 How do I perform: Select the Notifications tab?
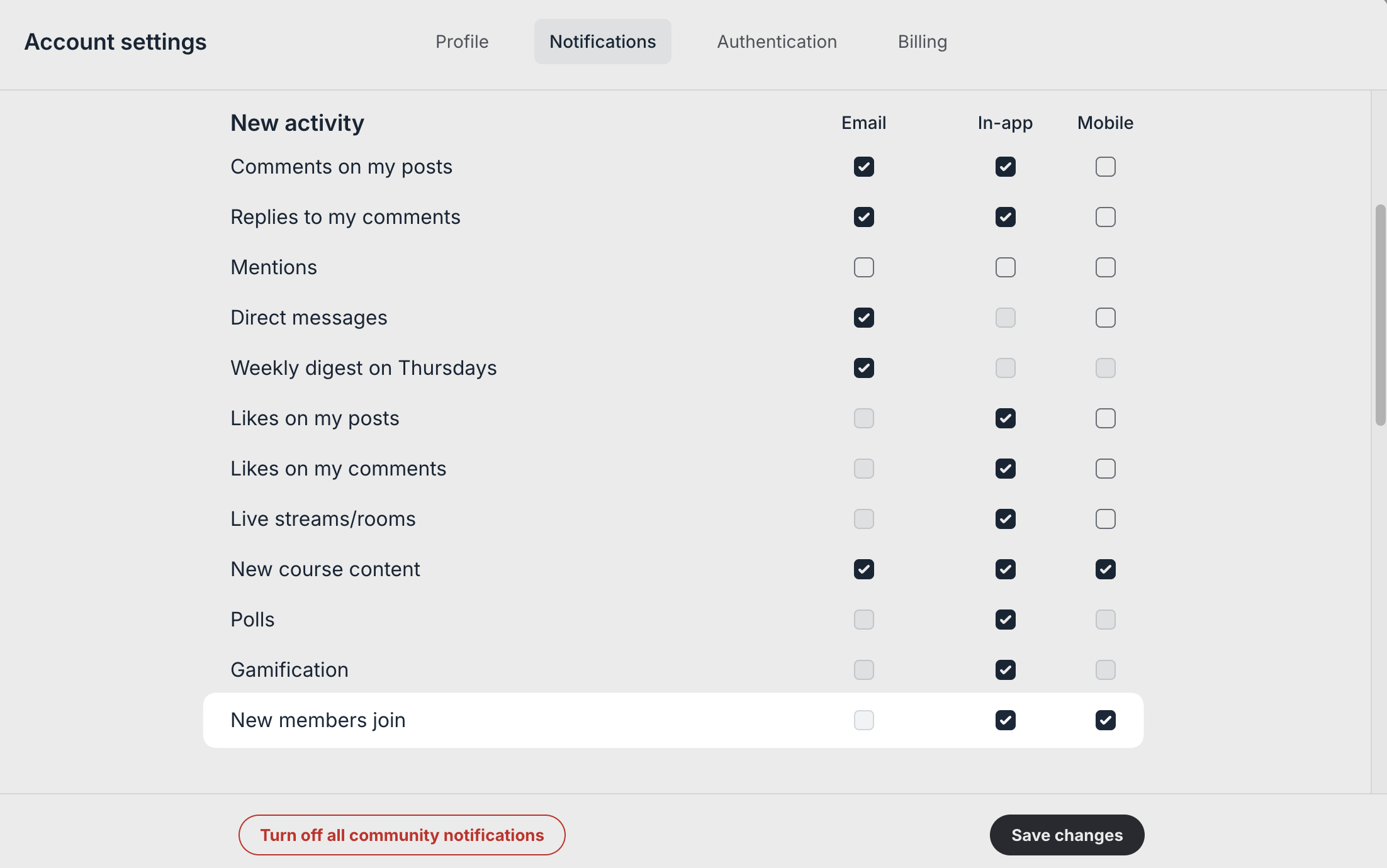(x=602, y=41)
